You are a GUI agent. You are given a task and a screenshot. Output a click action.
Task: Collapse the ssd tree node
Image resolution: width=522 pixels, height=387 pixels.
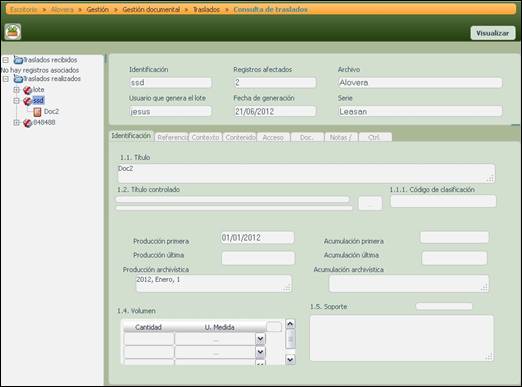pos(16,100)
